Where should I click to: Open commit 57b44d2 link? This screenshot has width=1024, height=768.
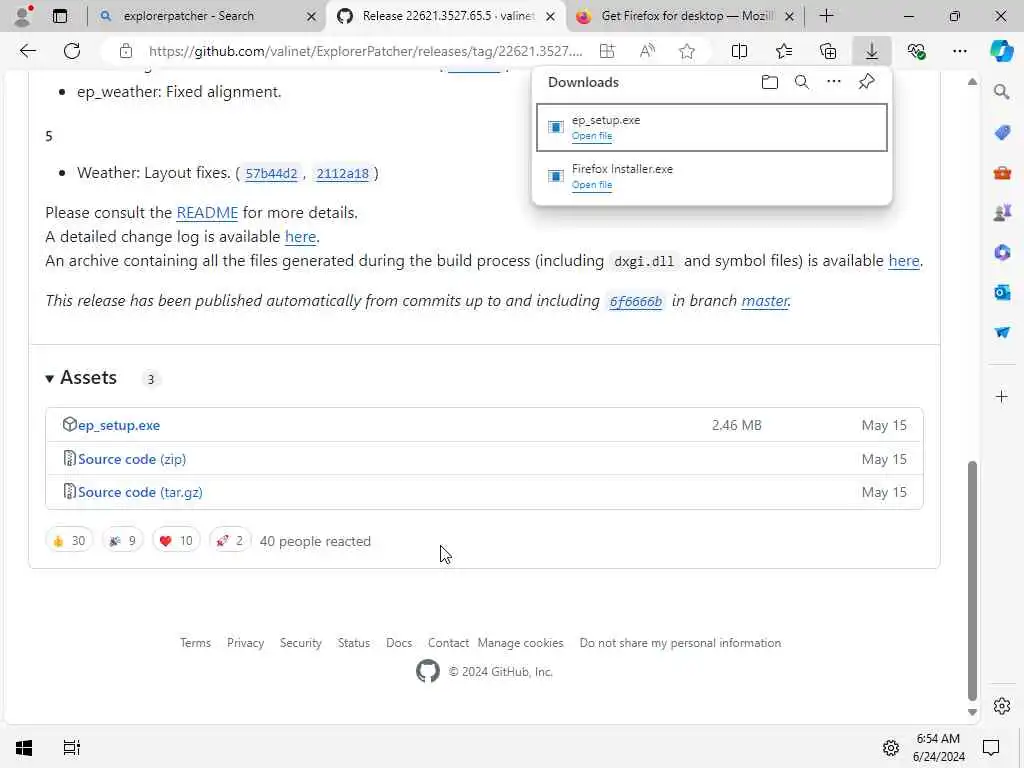271,174
